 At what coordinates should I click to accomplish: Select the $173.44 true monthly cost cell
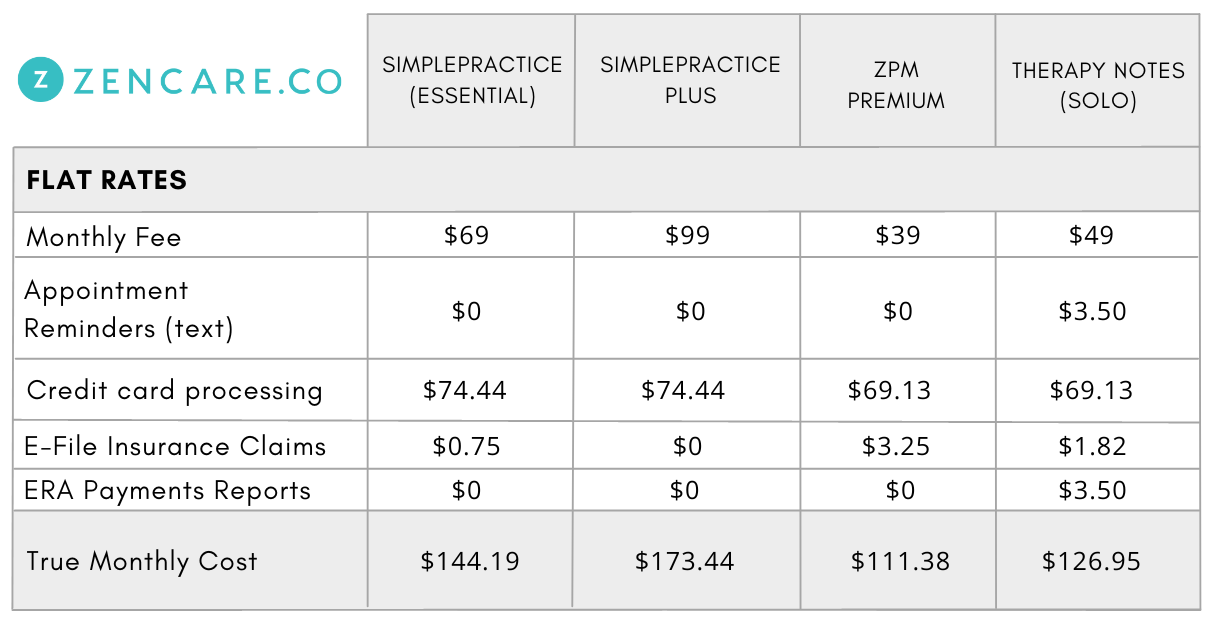[x=685, y=561]
